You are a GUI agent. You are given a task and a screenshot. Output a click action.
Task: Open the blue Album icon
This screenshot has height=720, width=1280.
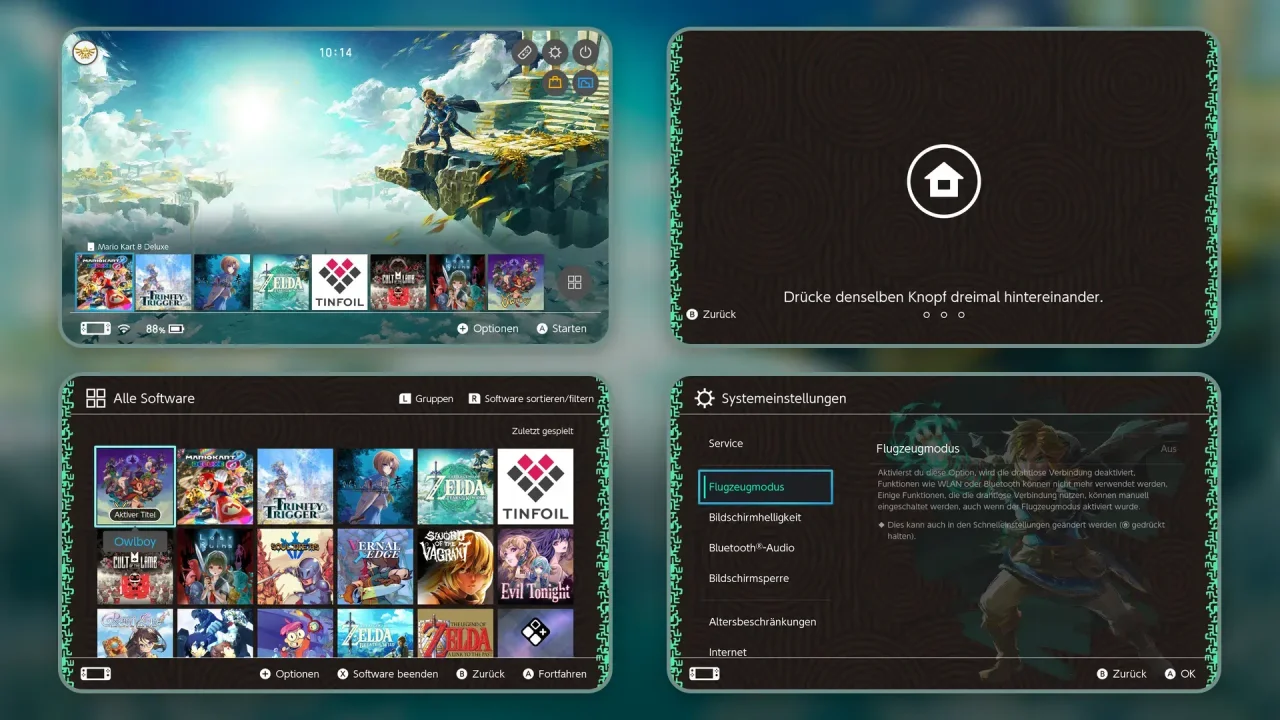coord(586,82)
